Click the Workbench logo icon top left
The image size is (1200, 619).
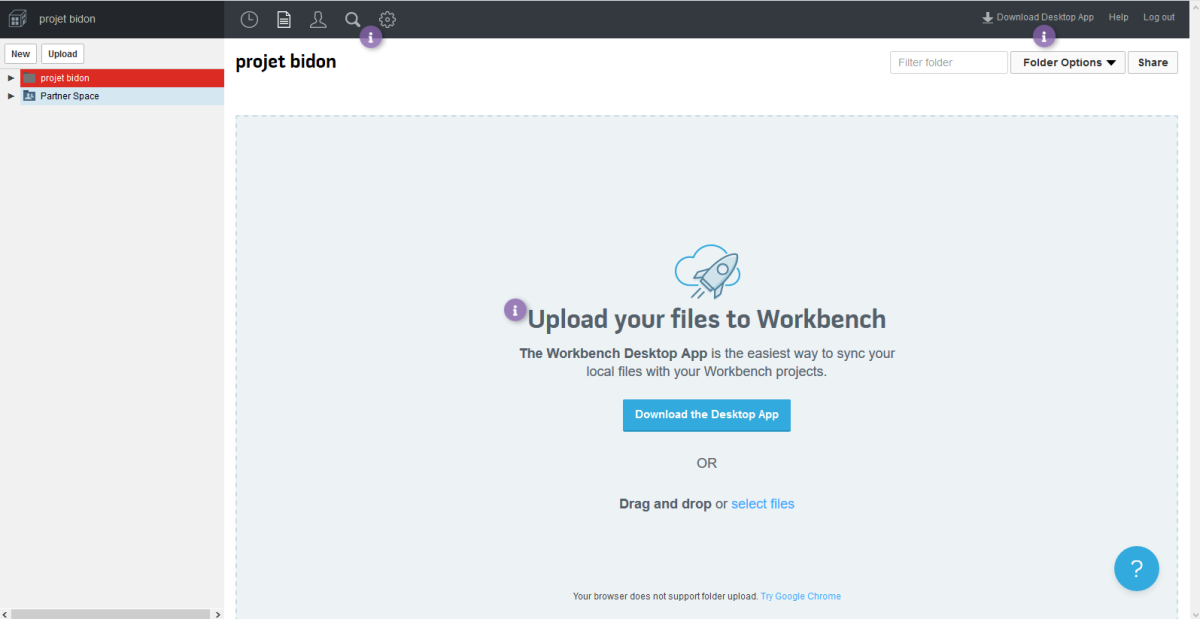tap(18, 18)
